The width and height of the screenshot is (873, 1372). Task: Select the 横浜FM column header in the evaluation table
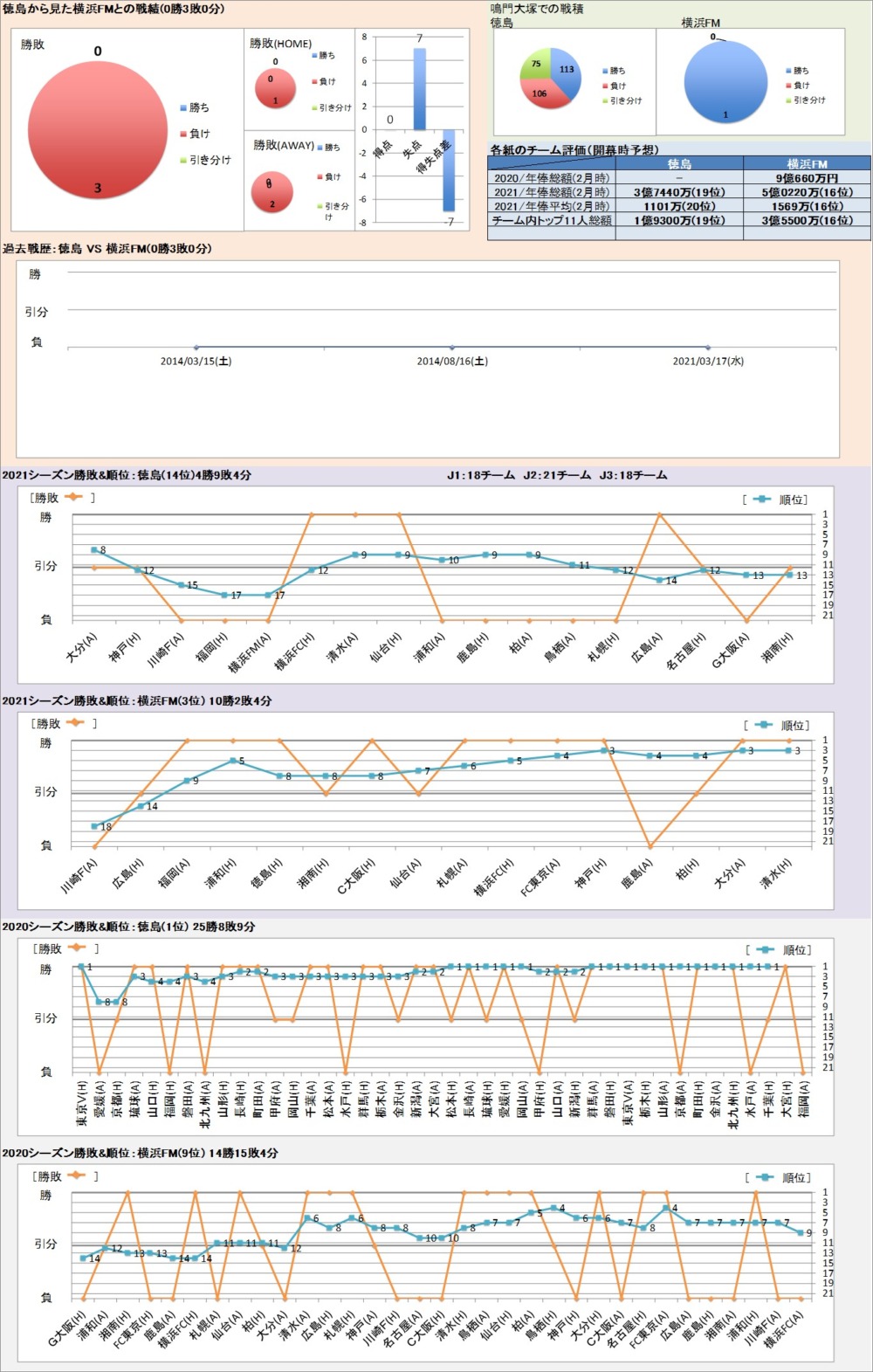[x=807, y=164]
